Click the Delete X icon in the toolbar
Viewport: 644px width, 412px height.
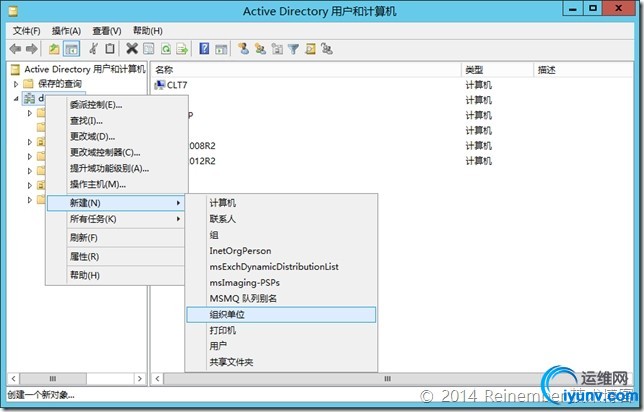tap(132, 49)
